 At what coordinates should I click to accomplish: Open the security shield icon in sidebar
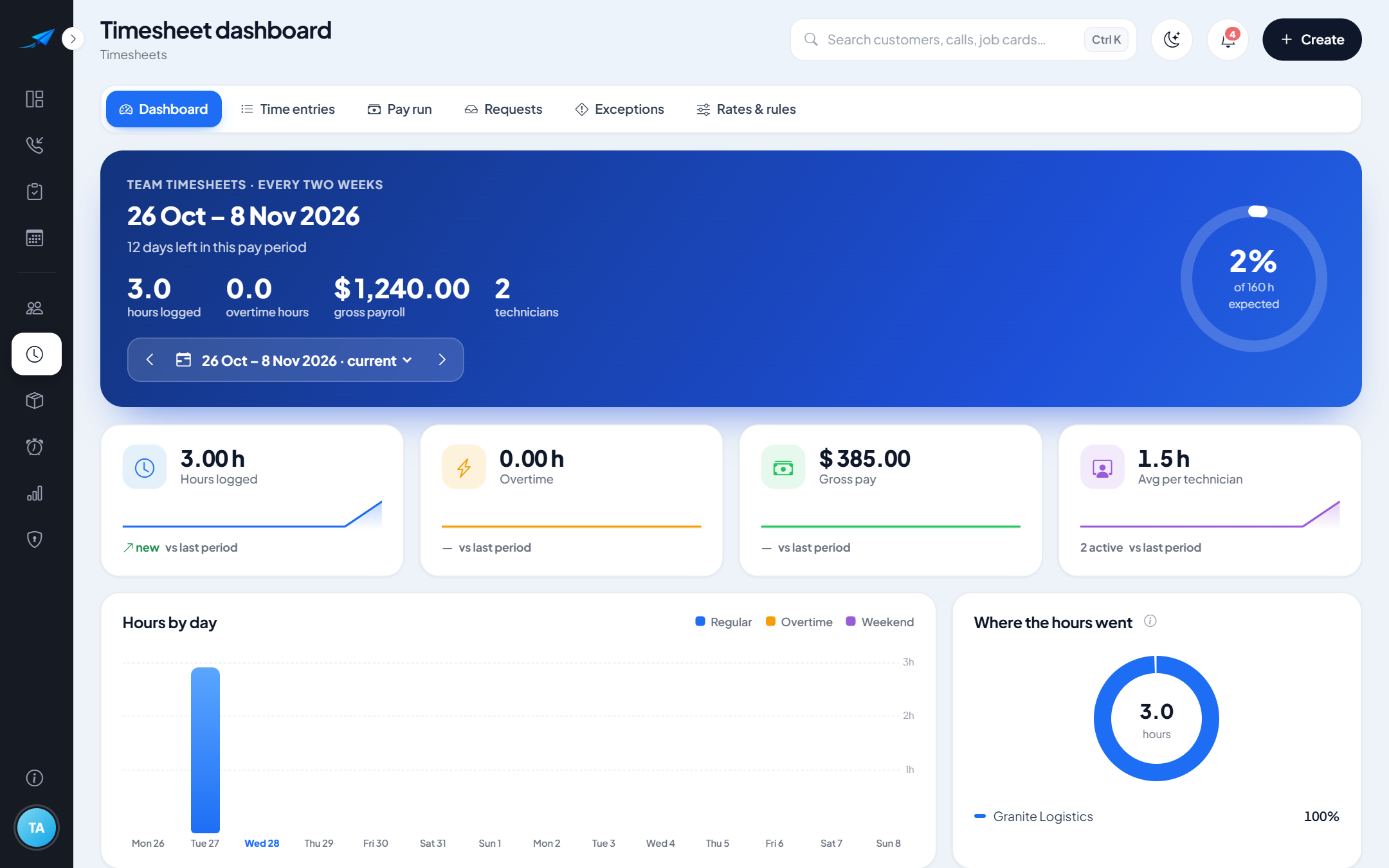(x=35, y=539)
